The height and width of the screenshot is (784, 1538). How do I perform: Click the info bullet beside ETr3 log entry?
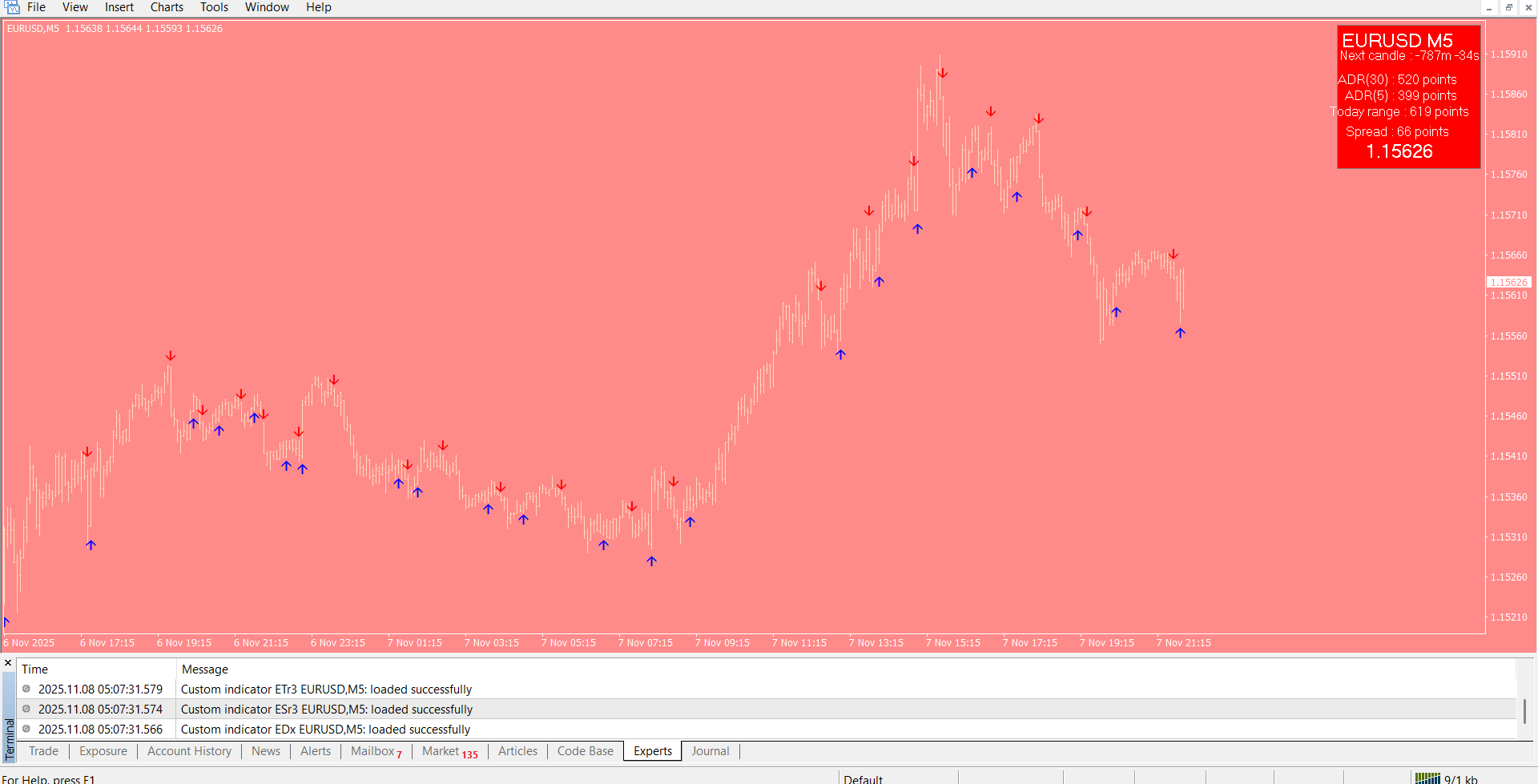click(26, 689)
